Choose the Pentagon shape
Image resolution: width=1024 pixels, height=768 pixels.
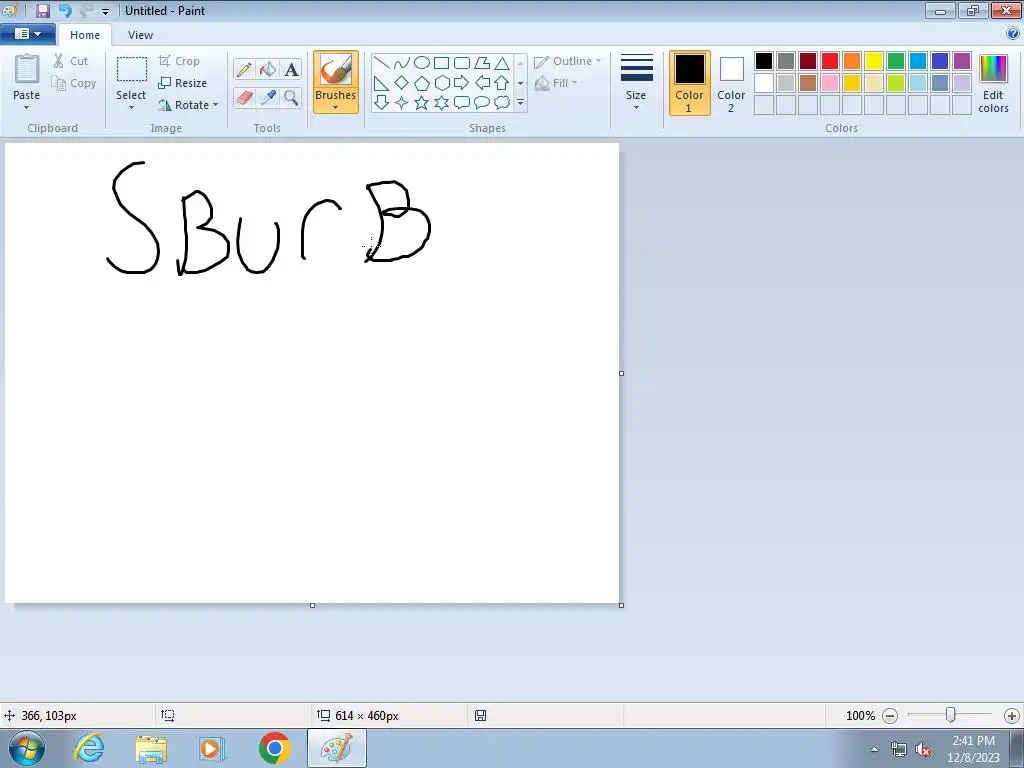pyautogui.click(x=422, y=83)
